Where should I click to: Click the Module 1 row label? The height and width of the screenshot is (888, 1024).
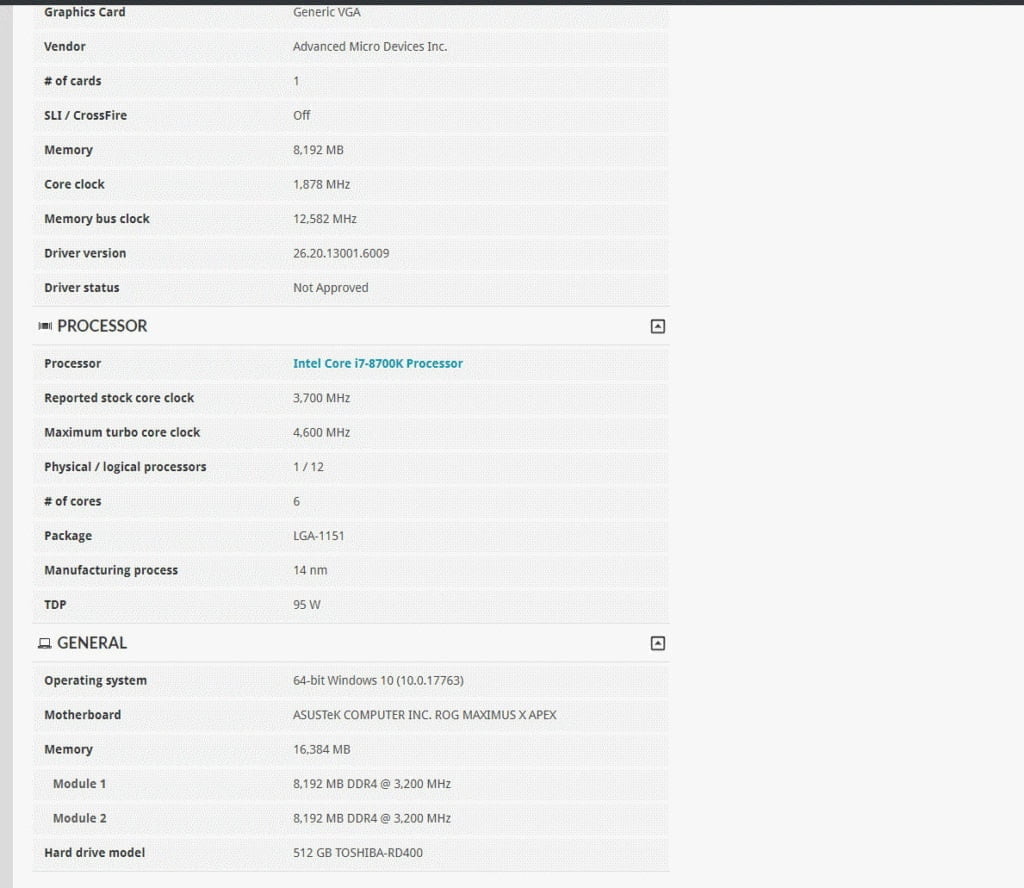79,784
